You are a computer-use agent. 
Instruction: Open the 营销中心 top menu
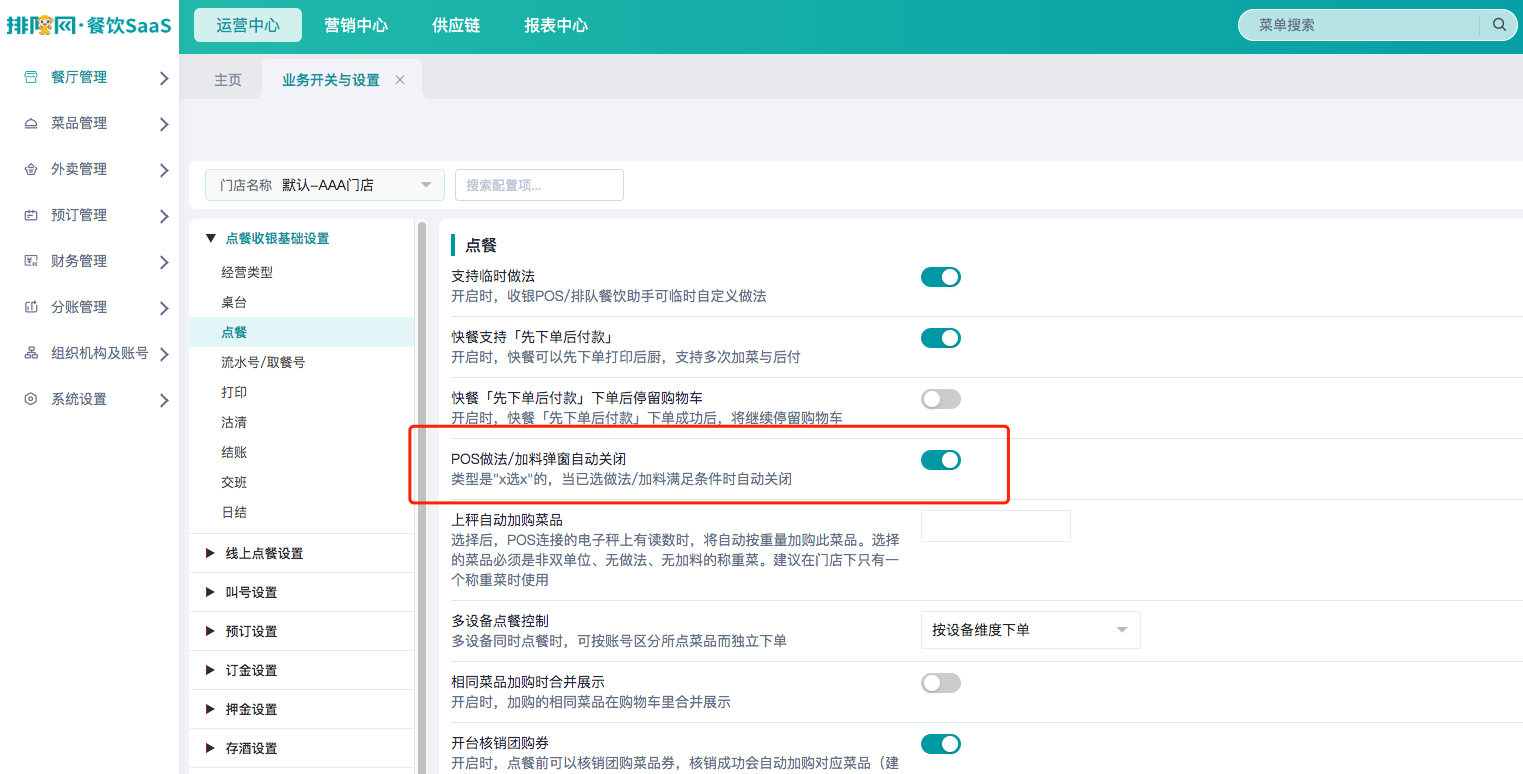(x=356, y=25)
